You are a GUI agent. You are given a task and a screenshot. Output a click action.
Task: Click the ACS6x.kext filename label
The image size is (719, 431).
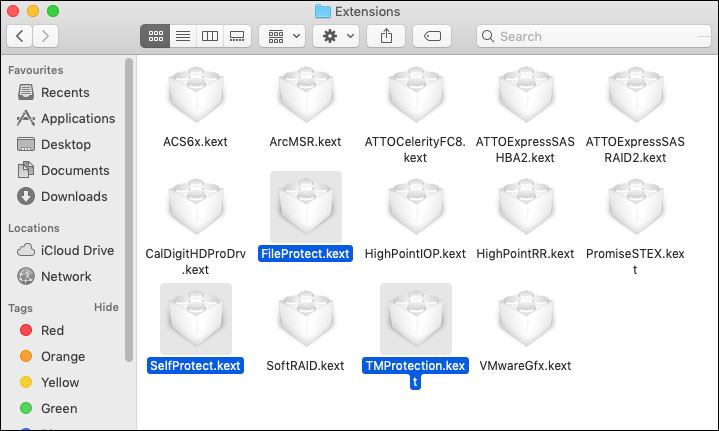click(x=195, y=142)
